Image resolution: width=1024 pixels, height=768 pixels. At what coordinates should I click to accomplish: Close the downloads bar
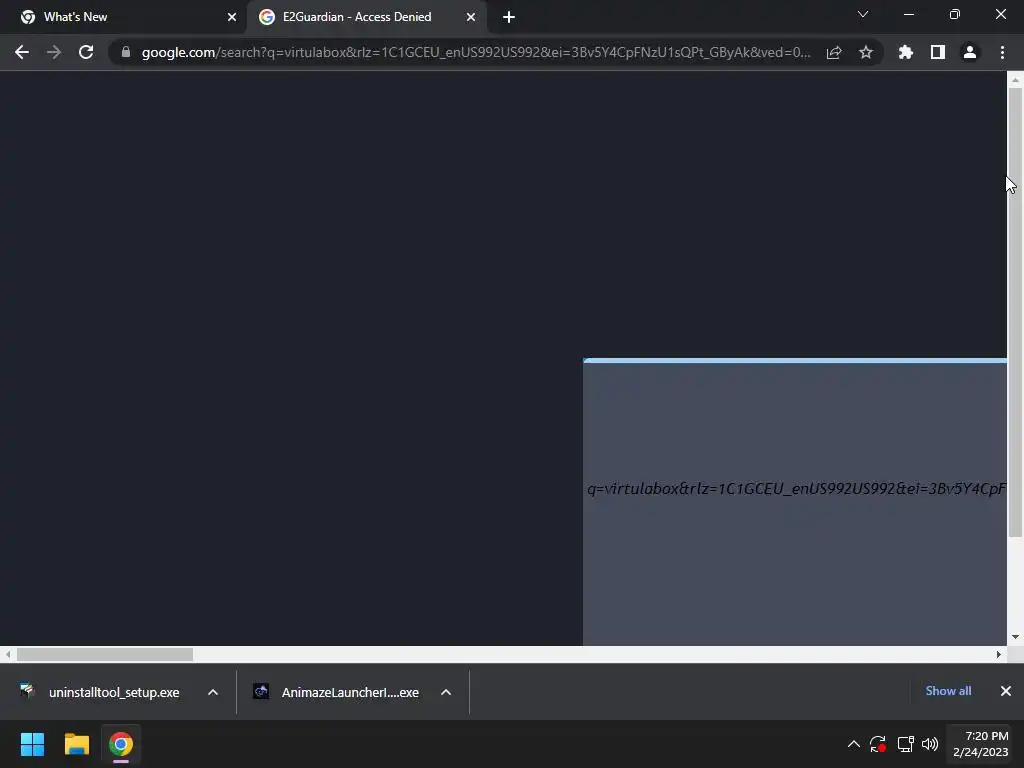[x=1006, y=691]
